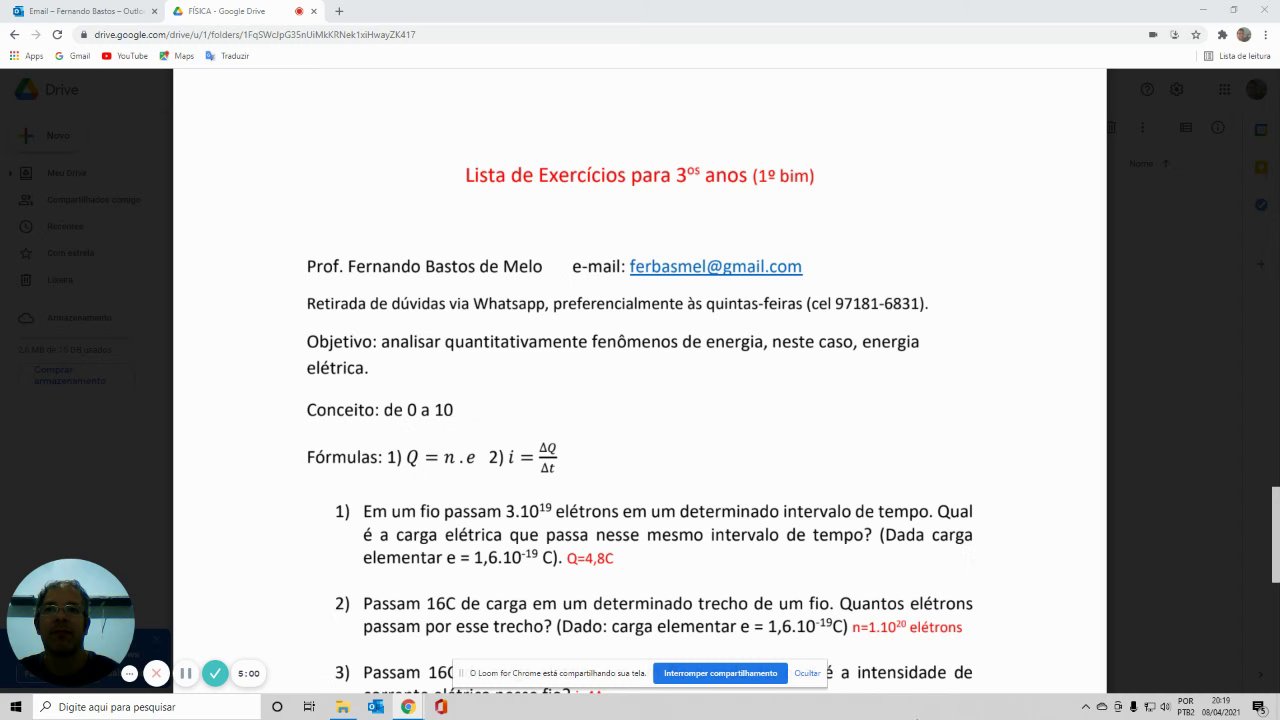1280x720 pixels.
Task: Open the Chrome extensions puzzle icon
Action: pyautogui.click(x=1222, y=34)
